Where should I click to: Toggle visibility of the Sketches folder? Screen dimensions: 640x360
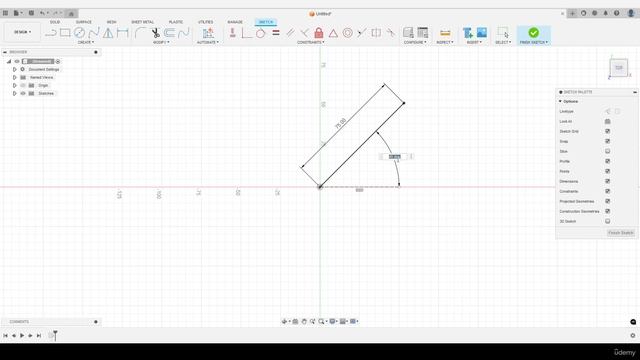click(23, 93)
